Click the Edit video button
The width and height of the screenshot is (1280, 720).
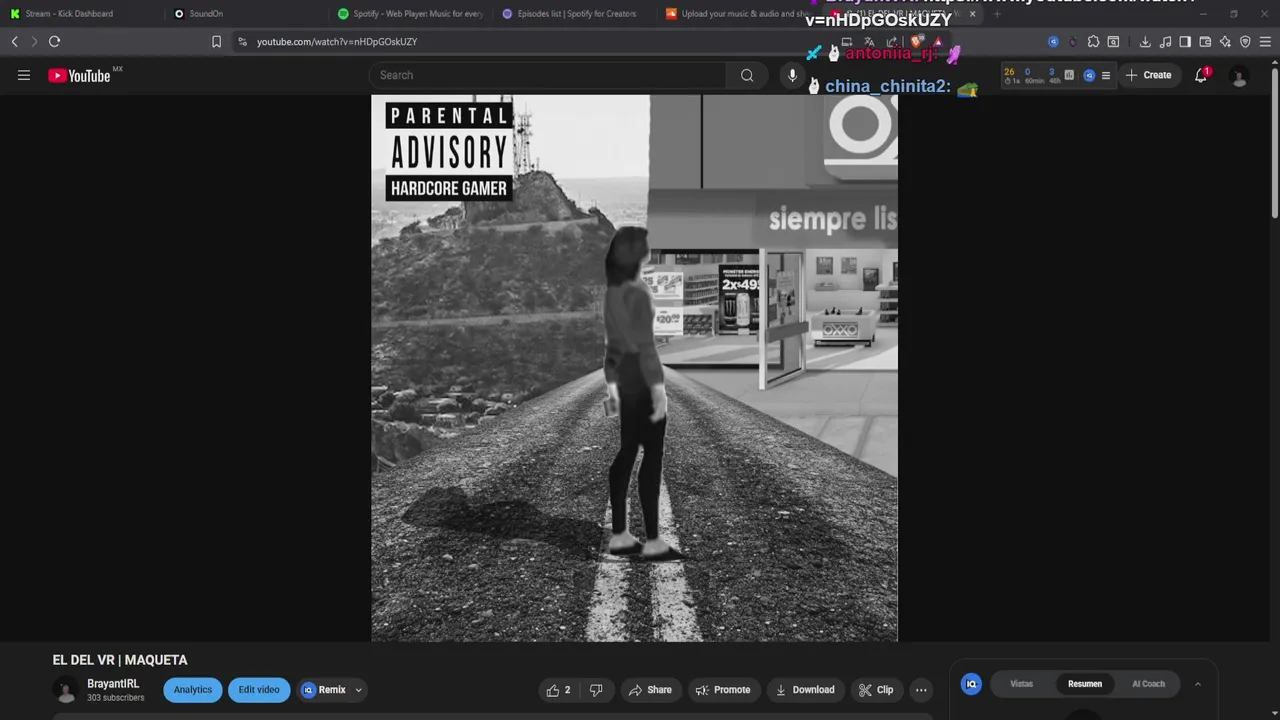259,690
